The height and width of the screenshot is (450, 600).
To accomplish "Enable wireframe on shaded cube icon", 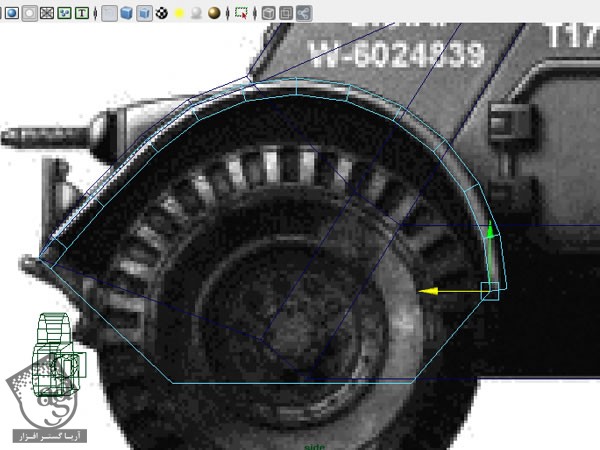I will coord(143,14).
